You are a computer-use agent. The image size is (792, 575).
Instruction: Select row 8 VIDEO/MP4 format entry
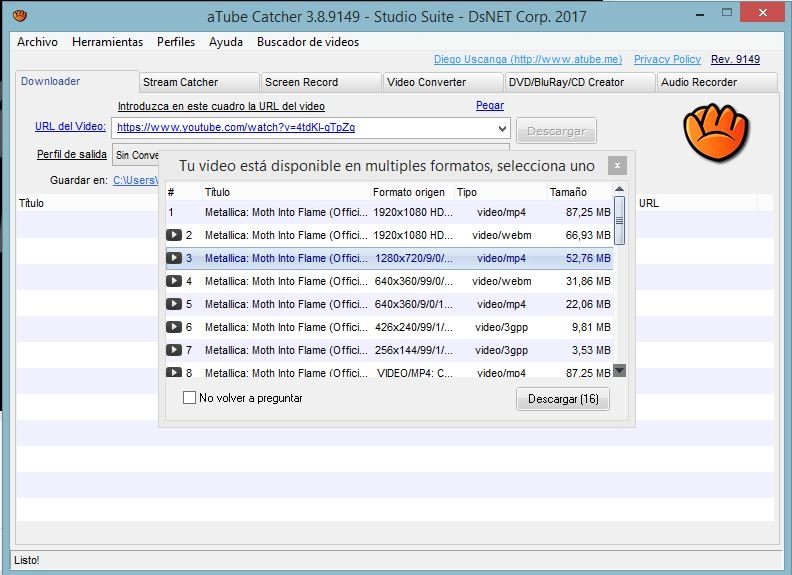pos(389,371)
